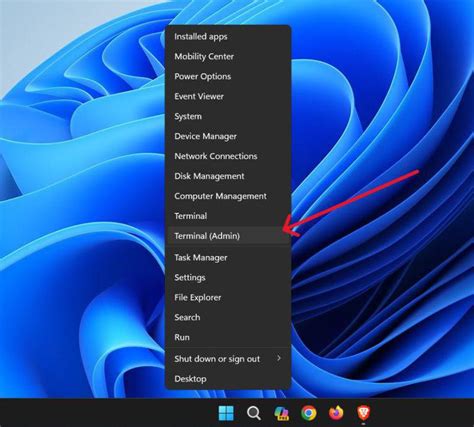Screen dimensions: 474x427
Task: Open the Copilot icon on the taskbar
Action: pyautogui.click(x=281, y=413)
